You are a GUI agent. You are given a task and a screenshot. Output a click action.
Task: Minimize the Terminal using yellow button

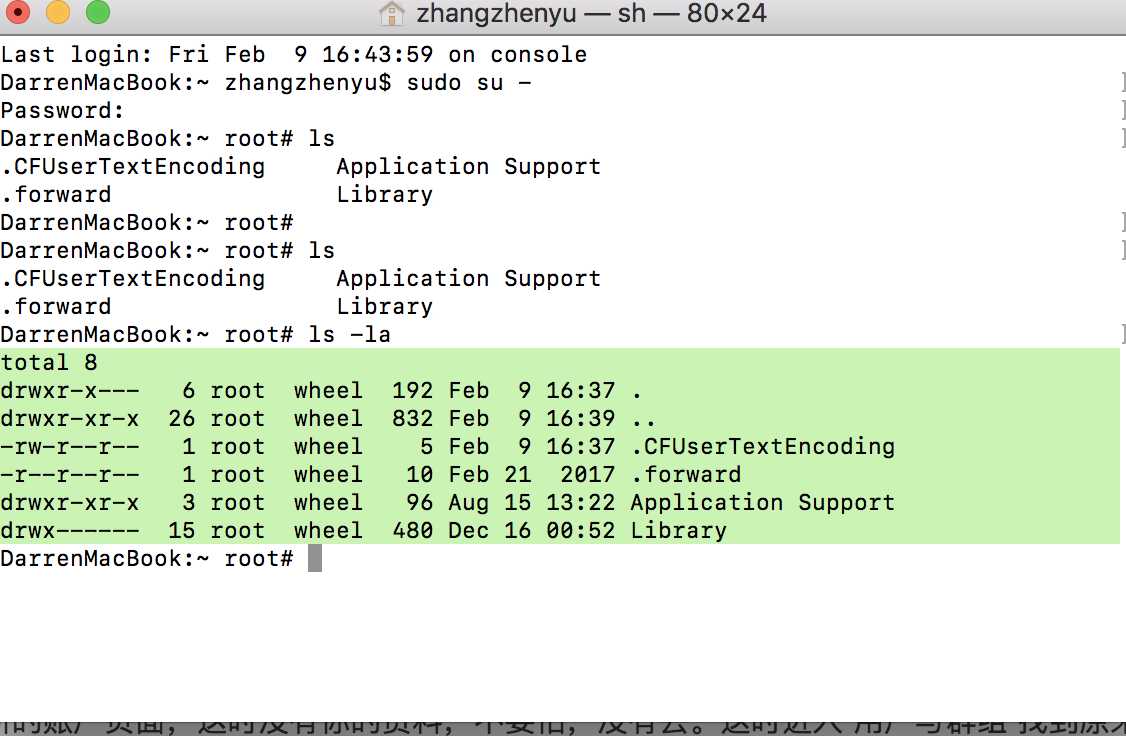coord(58,13)
